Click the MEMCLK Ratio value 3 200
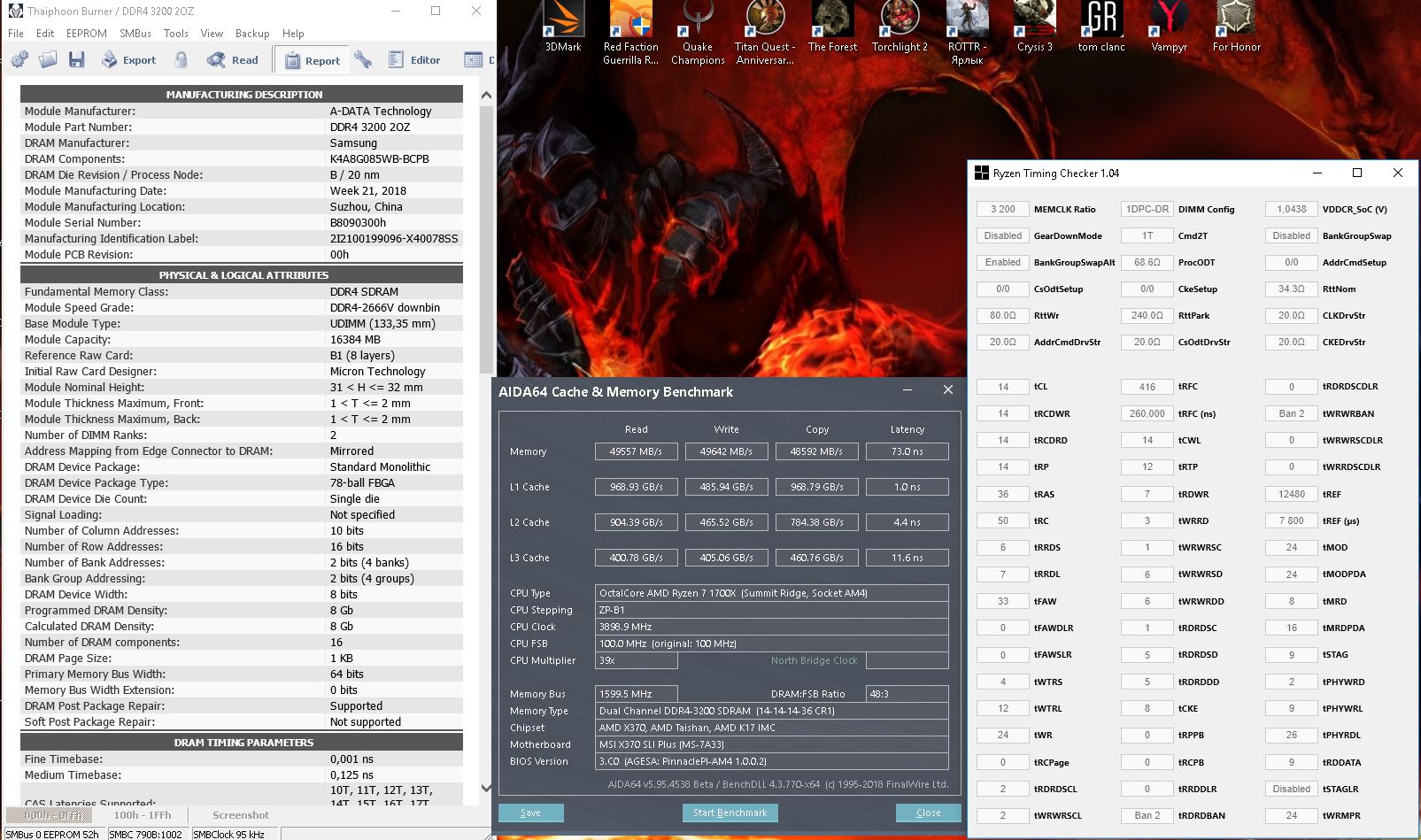The image size is (1421, 840). pos(1003,209)
